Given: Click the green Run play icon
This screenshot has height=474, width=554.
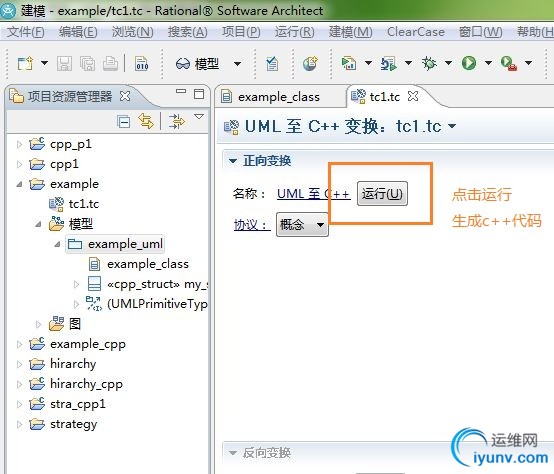Looking at the screenshot, I should coord(469,63).
